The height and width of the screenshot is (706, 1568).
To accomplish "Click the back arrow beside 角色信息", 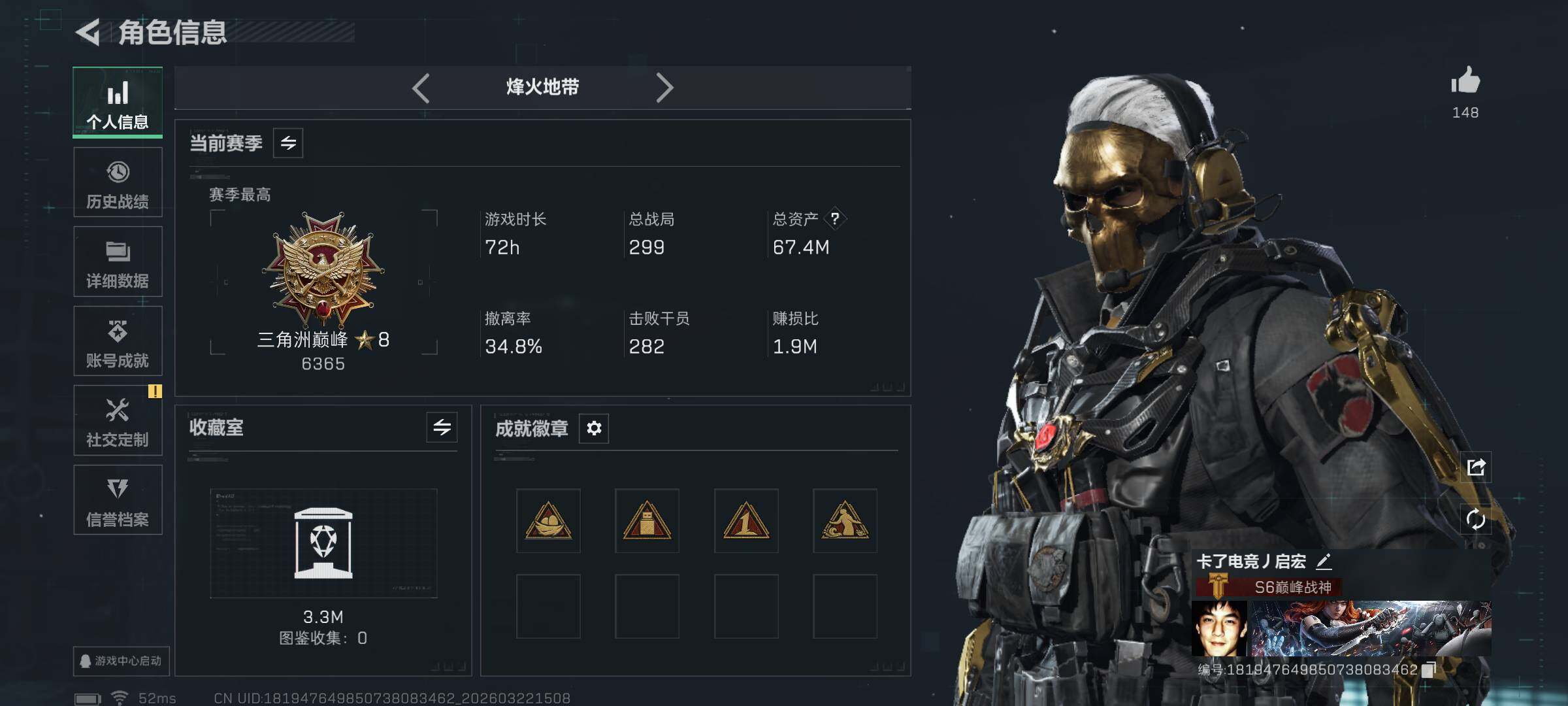I will pos(88,32).
